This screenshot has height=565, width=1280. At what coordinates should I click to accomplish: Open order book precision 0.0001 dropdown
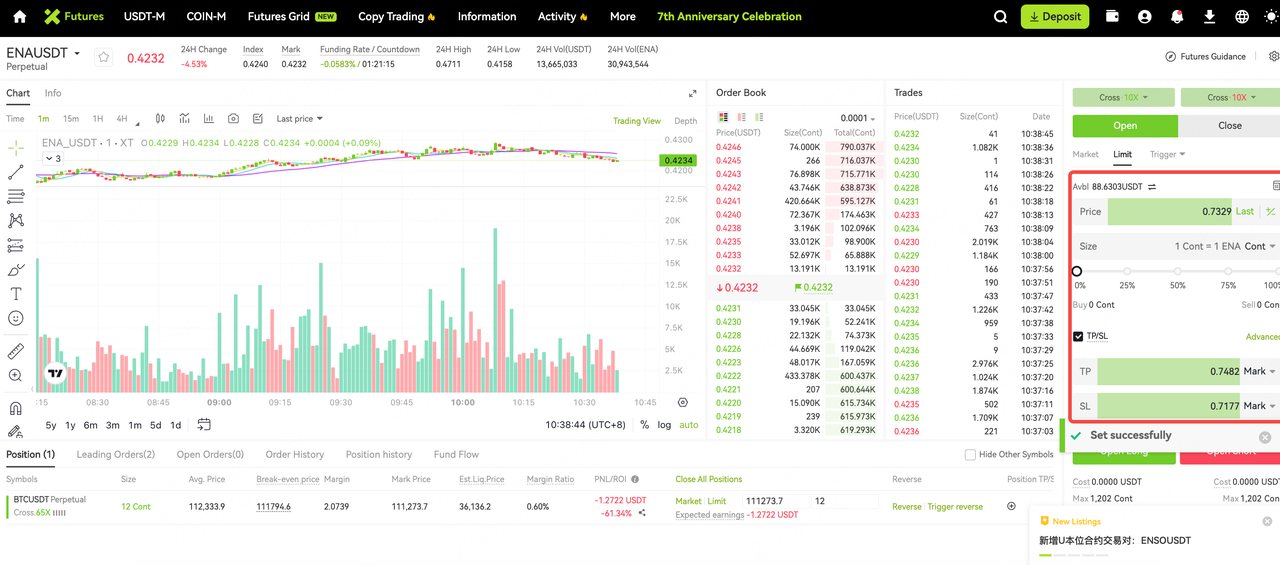(x=857, y=119)
